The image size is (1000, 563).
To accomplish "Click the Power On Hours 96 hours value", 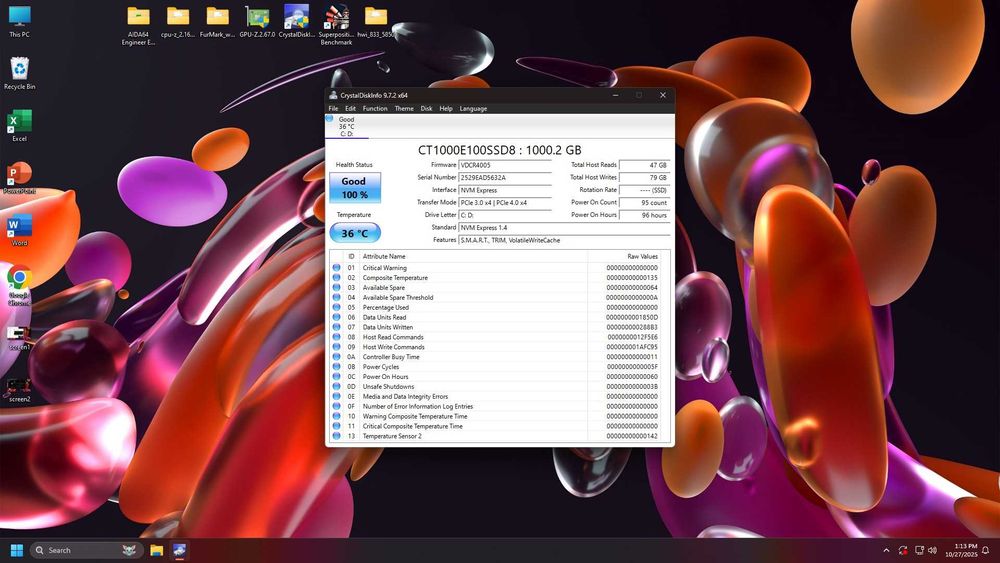I will pos(644,215).
